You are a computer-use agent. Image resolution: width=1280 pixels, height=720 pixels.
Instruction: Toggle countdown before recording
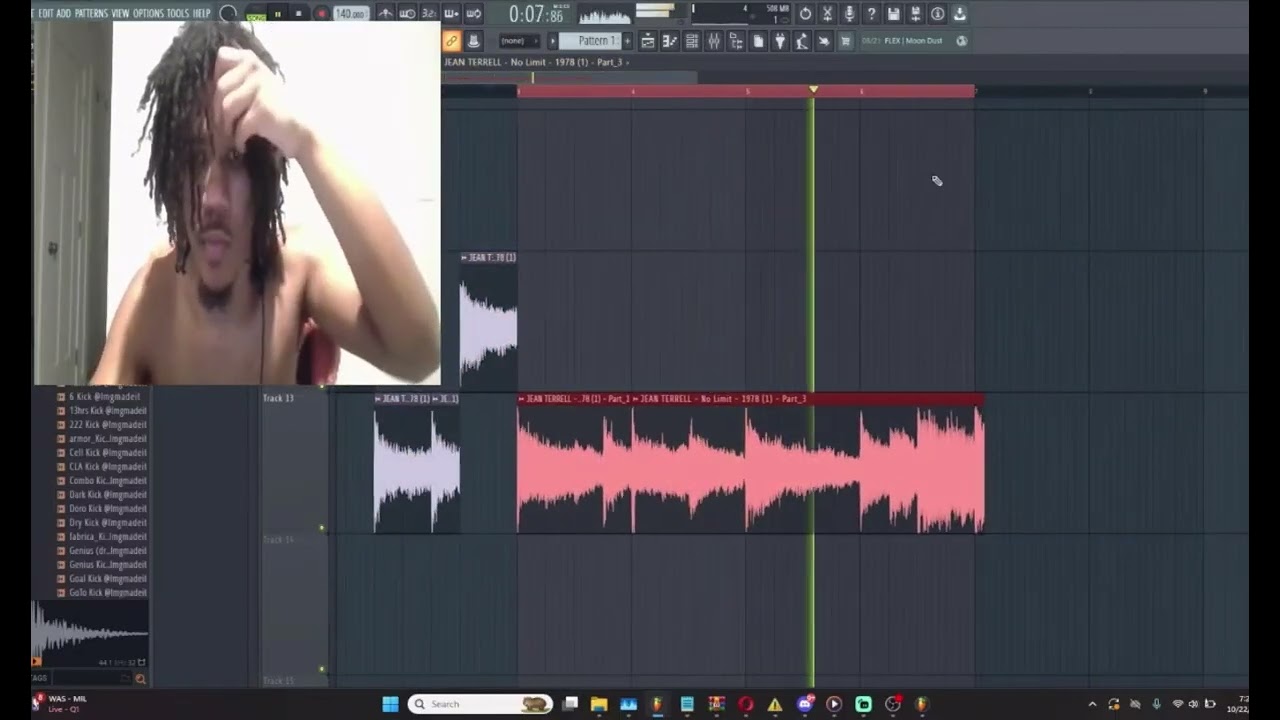429,14
